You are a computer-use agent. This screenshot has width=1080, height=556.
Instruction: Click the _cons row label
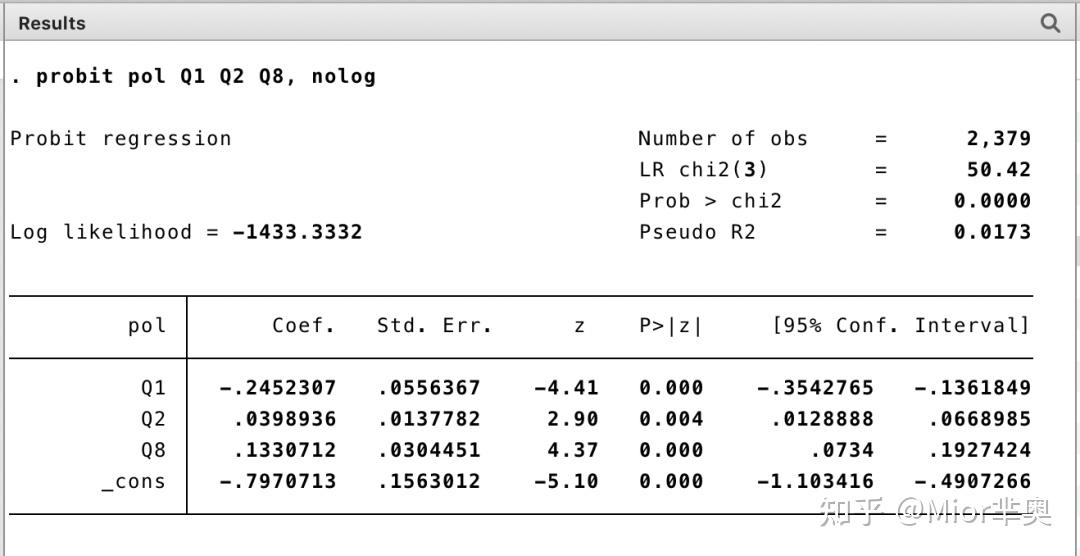click(x=134, y=482)
